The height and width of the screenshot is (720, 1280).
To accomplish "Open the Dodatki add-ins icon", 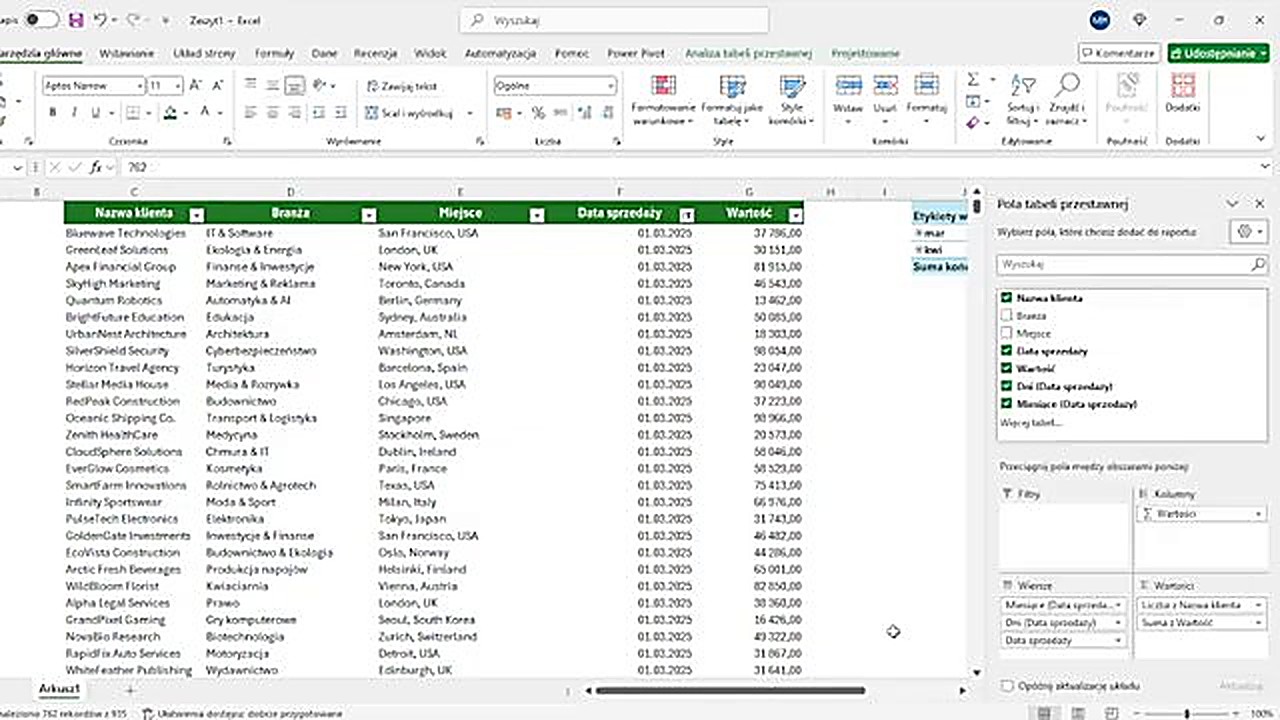I will pos(1182,92).
